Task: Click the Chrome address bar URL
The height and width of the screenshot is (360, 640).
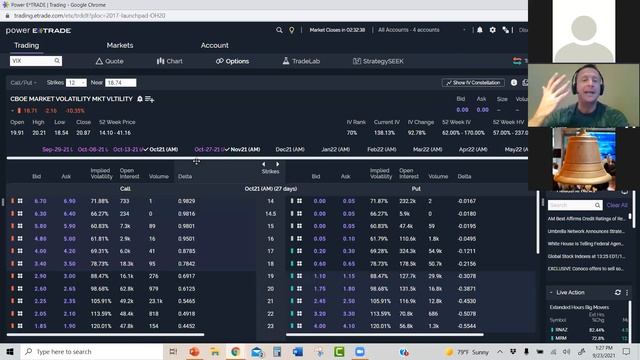Action: pyautogui.click(x=90, y=16)
